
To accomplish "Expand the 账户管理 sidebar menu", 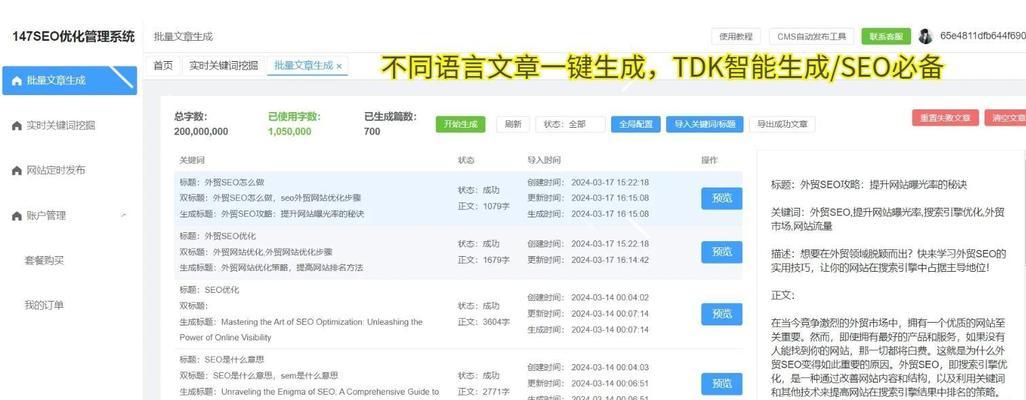I will click(x=69, y=215).
